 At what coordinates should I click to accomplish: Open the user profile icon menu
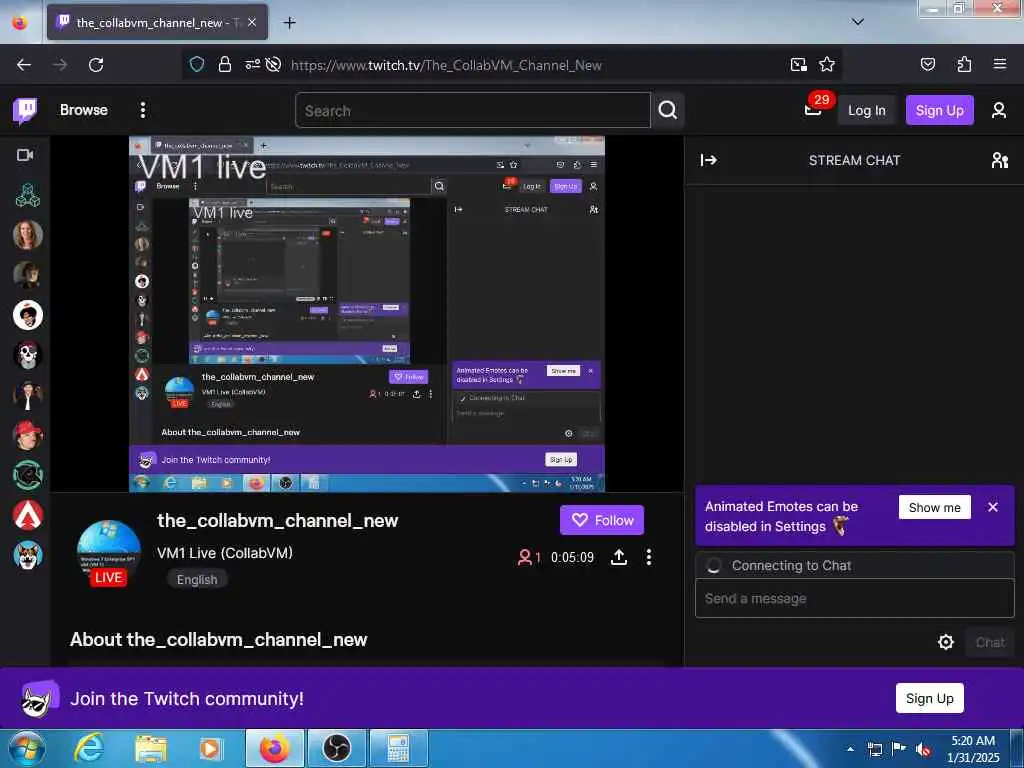coord(999,110)
